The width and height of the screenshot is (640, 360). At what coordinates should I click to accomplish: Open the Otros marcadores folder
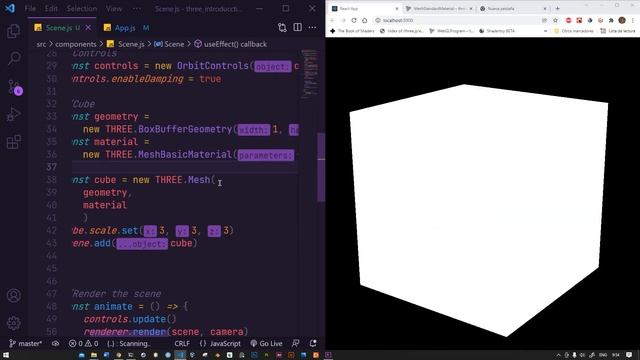click(573, 31)
